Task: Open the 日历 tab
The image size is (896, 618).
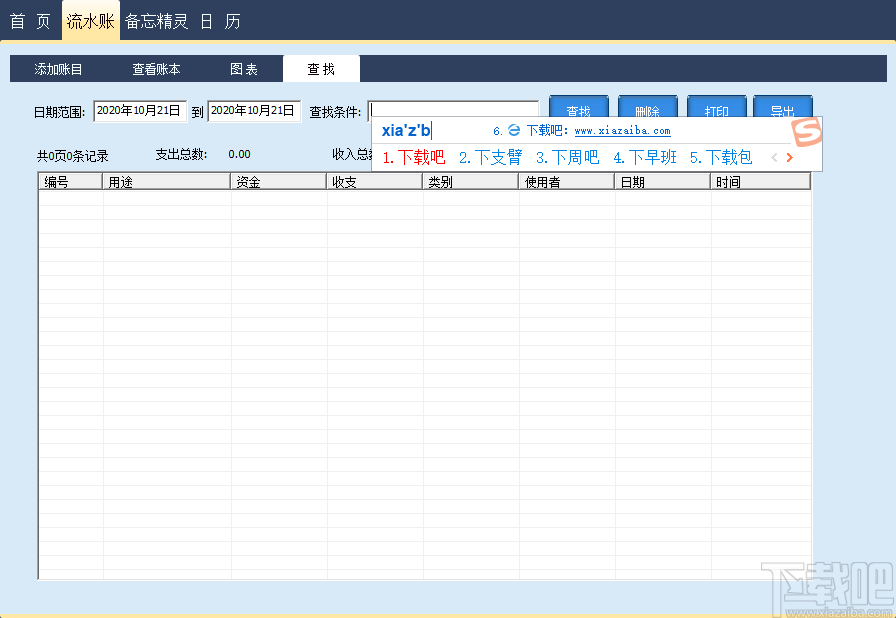Action: click(220, 22)
